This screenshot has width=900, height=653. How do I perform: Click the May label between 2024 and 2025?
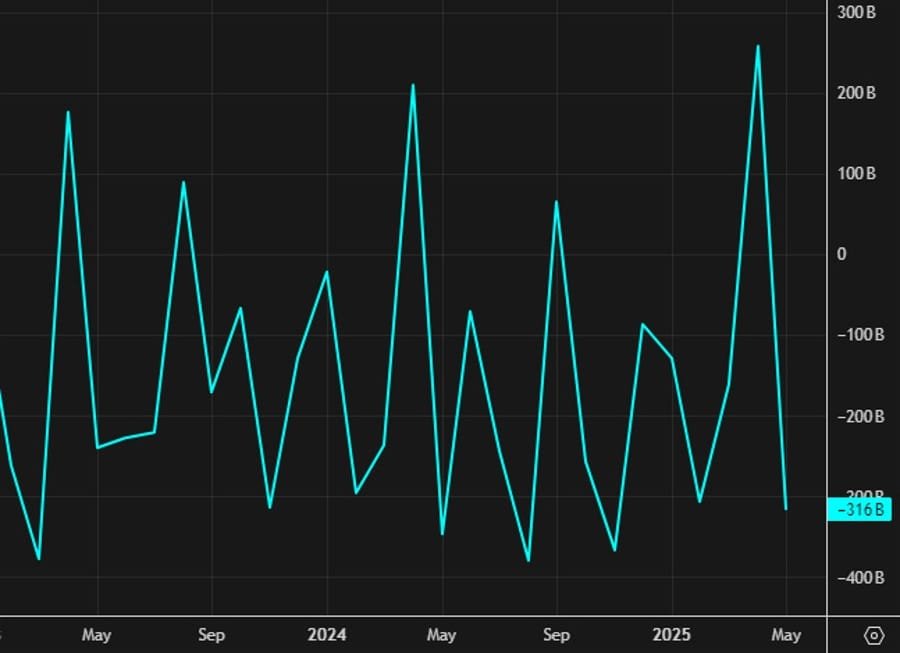[x=441, y=635]
